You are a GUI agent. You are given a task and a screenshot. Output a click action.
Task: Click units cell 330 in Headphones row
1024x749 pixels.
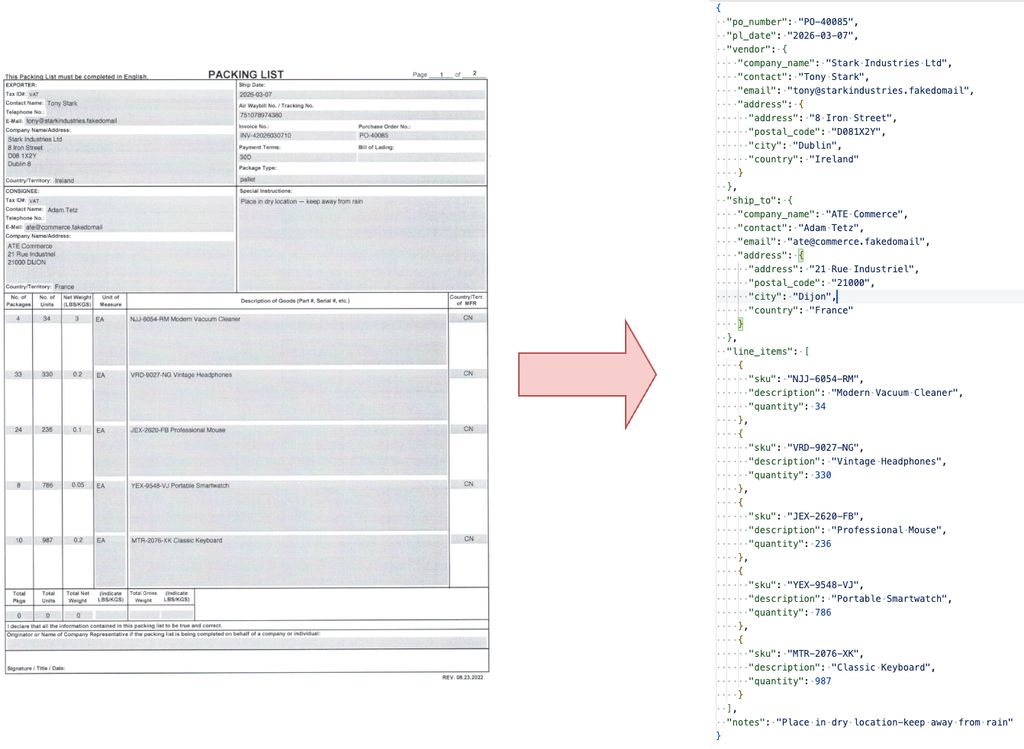pyautogui.click(x=47, y=375)
